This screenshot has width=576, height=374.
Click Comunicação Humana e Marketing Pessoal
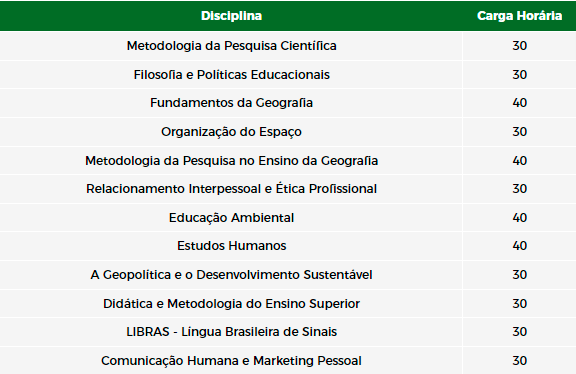(231, 361)
